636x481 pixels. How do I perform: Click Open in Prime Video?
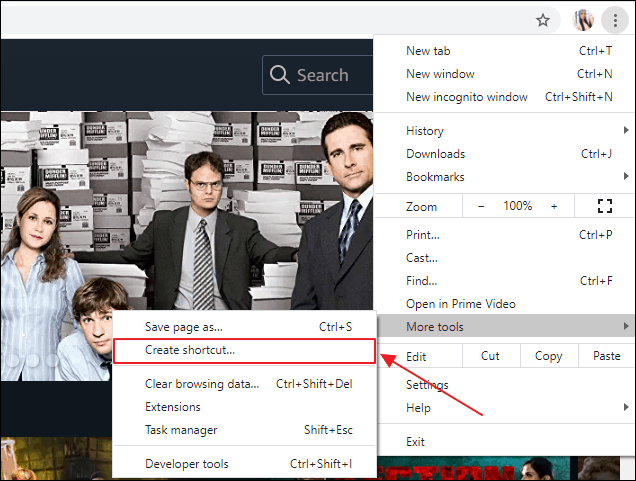(x=504, y=304)
